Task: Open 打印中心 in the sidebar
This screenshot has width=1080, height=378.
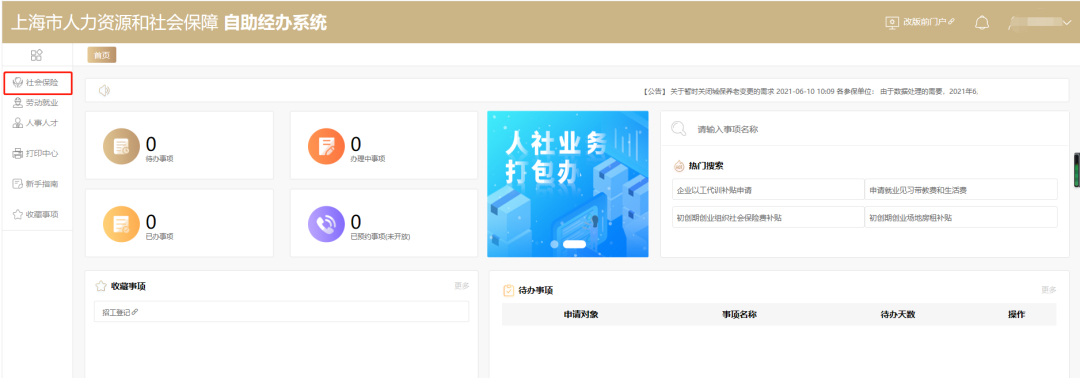Action: point(36,154)
